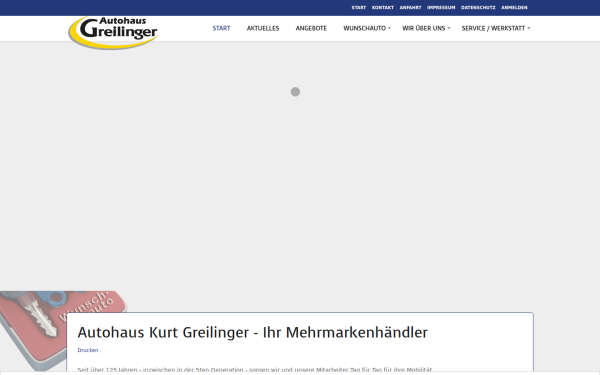The height and width of the screenshot is (375, 600).
Task: Click the slider loading spinner dot
Action: pos(295,92)
